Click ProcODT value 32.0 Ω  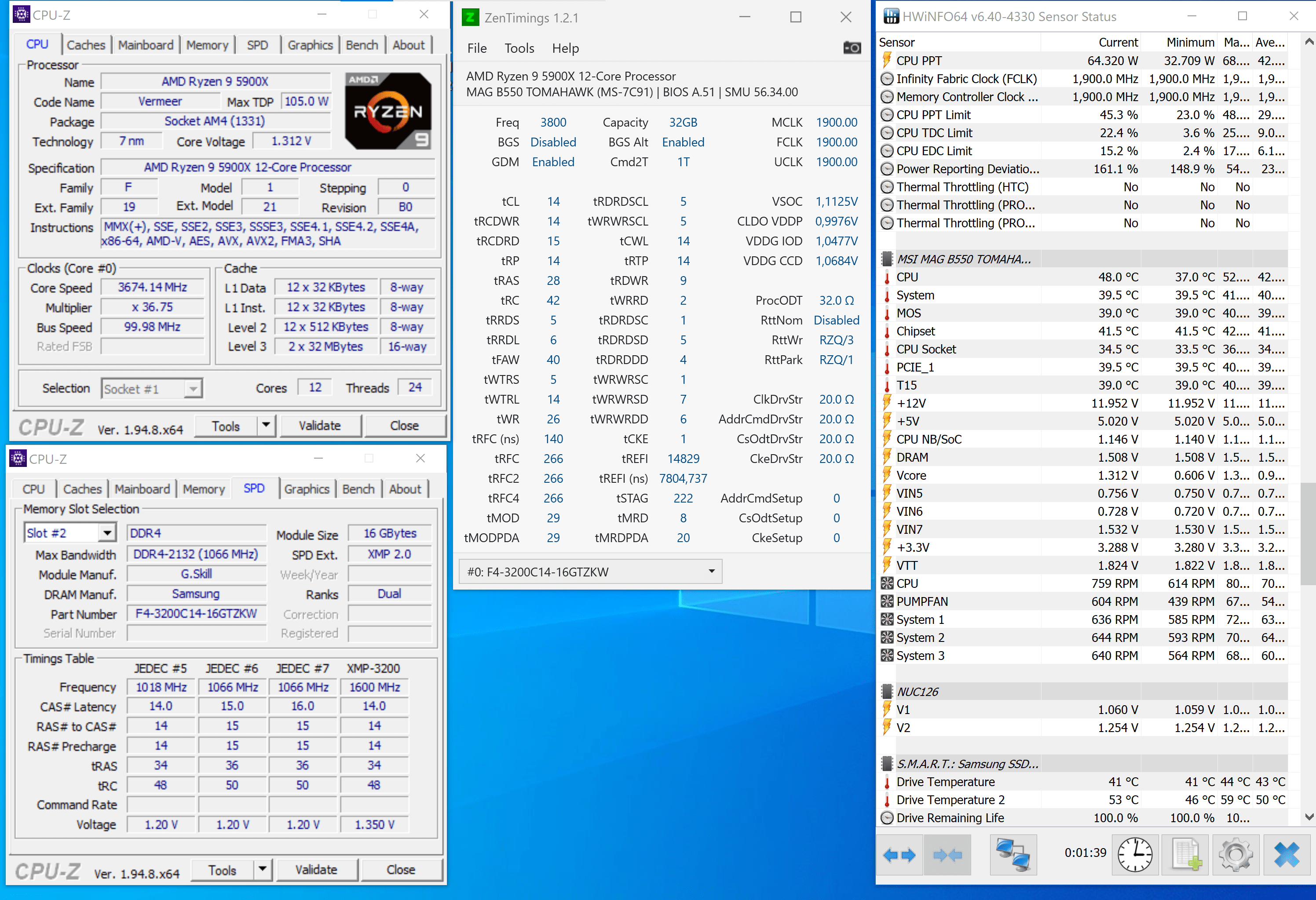click(x=837, y=301)
